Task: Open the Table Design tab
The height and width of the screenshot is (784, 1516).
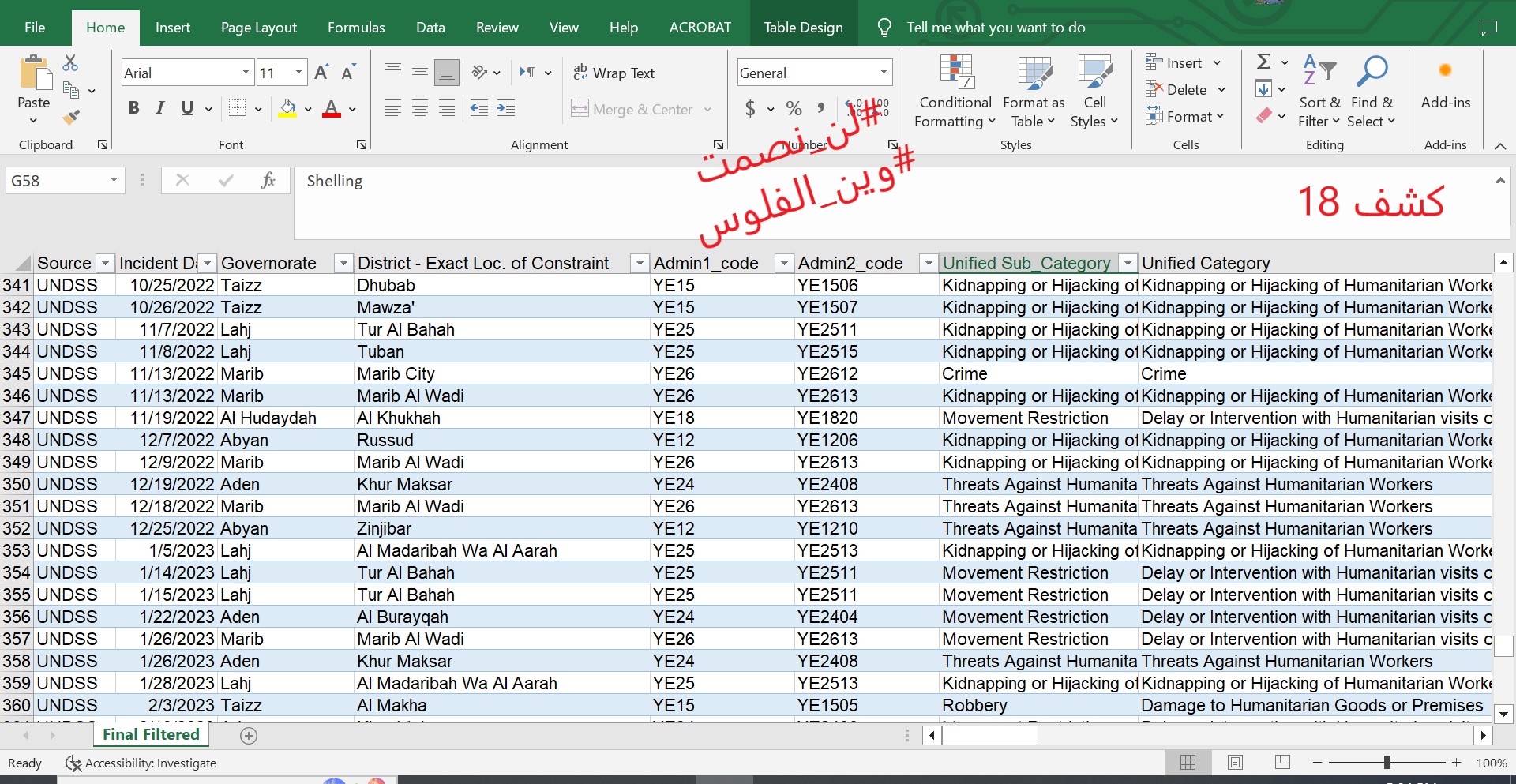Action: 803,28
